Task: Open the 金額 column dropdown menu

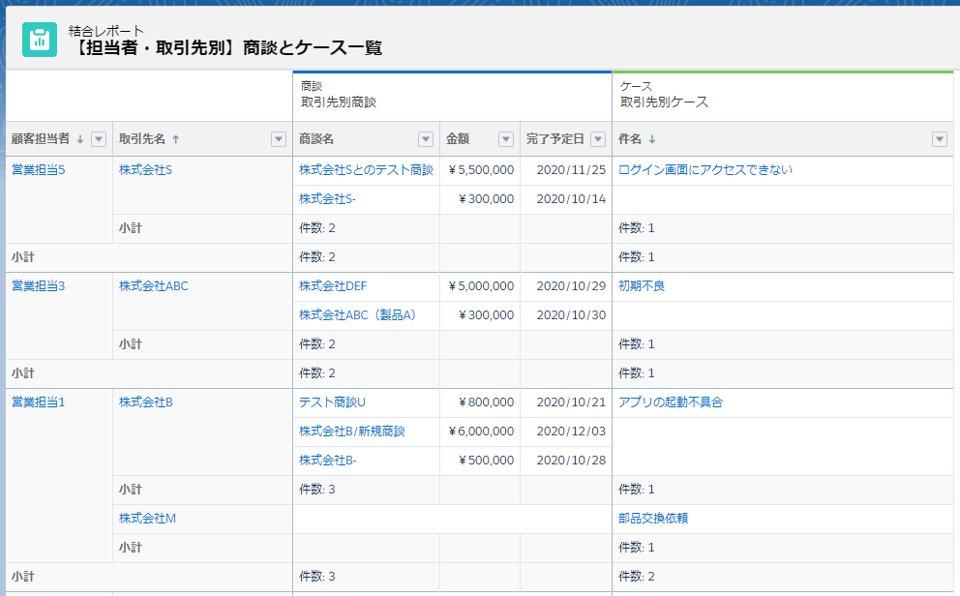Action: (506, 139)
